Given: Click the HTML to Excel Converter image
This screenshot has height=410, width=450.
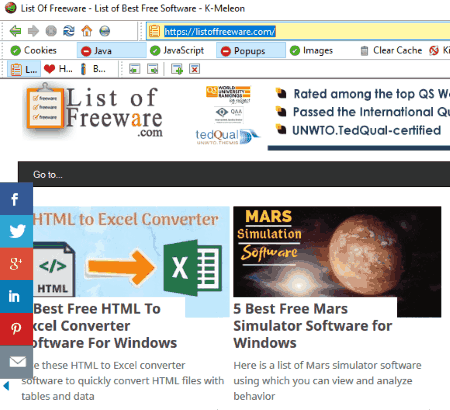Looking at the screenshot, I should coord(131,252).
